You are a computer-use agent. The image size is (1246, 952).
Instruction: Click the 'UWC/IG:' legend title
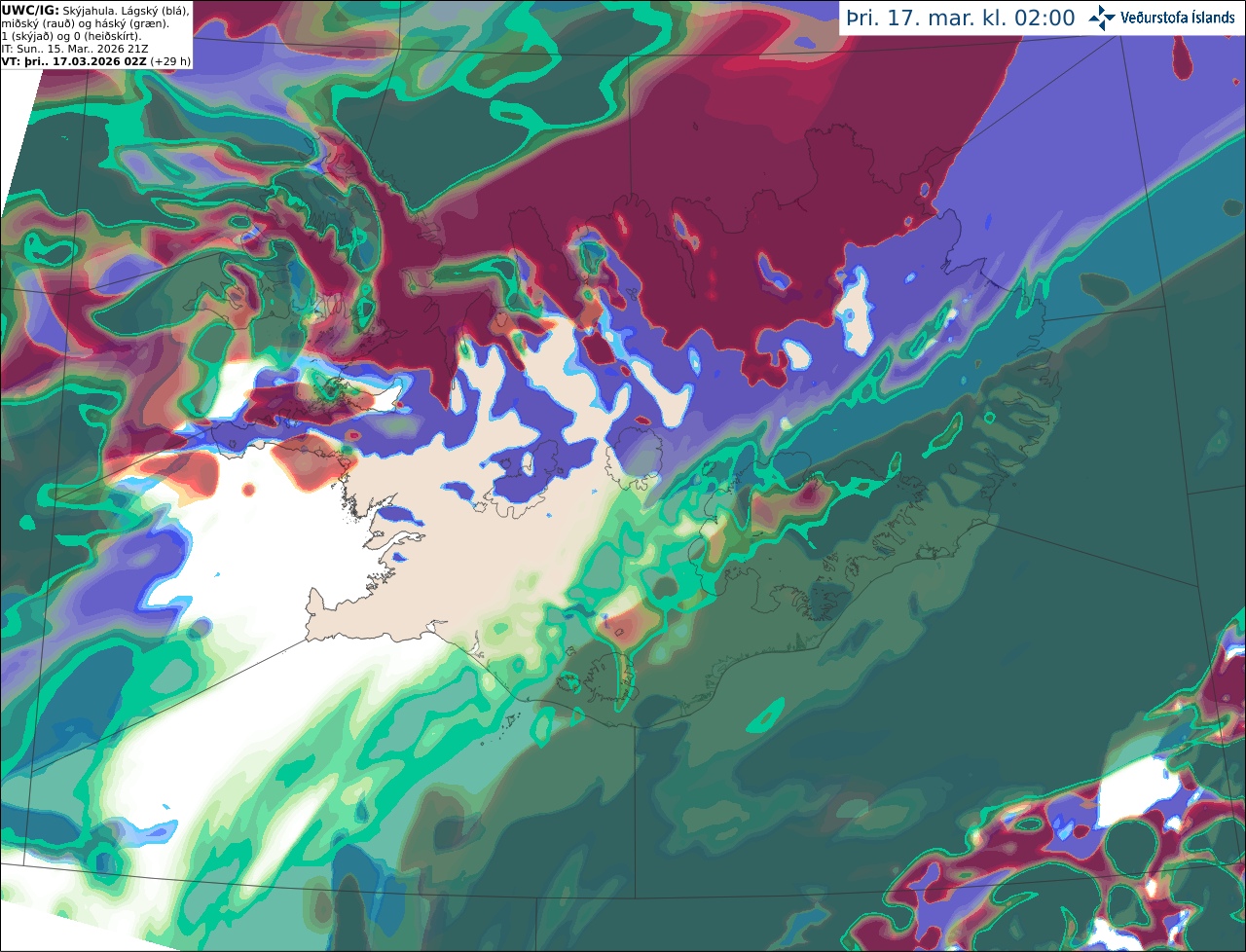pos(30,10)
